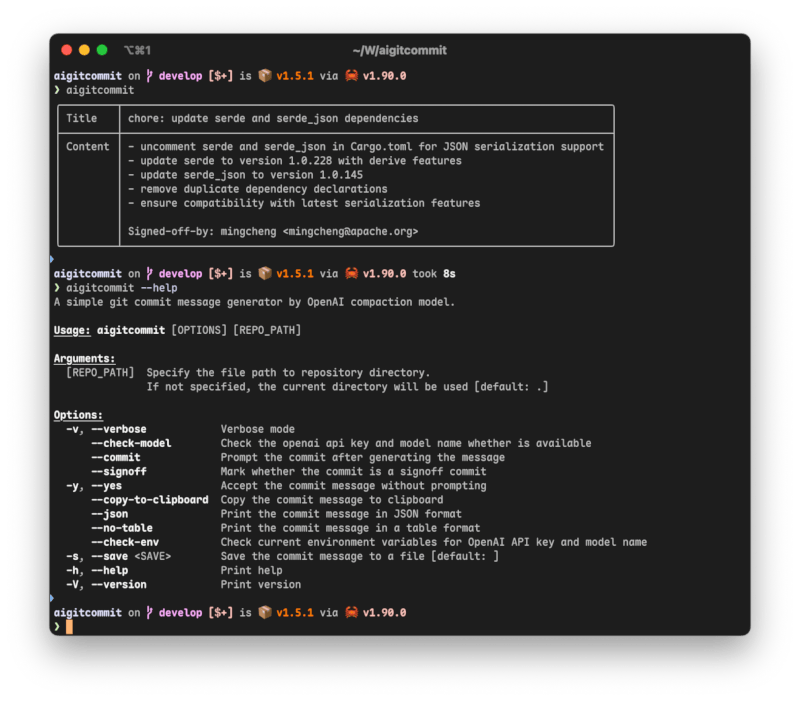Click the ⌥⌘1 shortcut indicator in title bar

[137, 50]
